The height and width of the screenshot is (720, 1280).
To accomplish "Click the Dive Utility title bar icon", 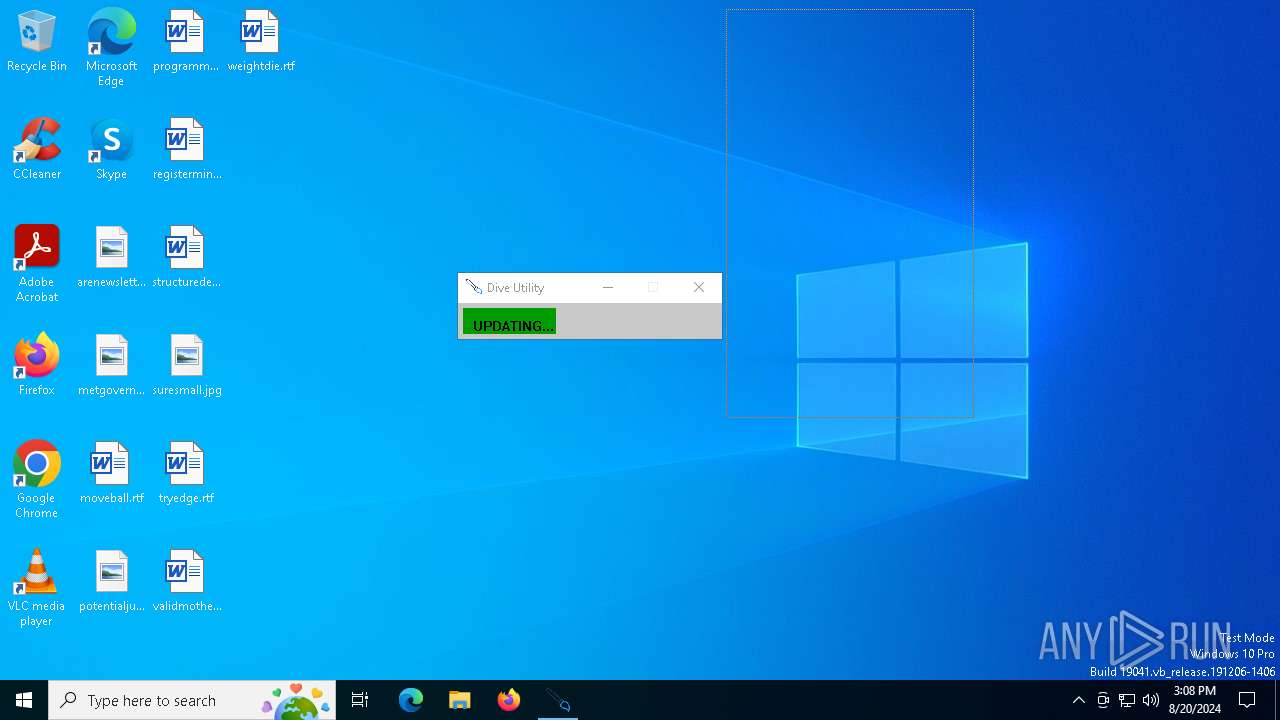I will point(474,288).
